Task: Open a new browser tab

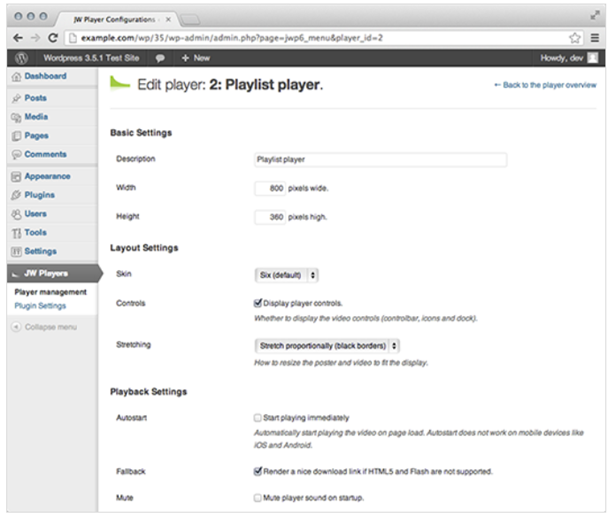Action: [190, 19]
